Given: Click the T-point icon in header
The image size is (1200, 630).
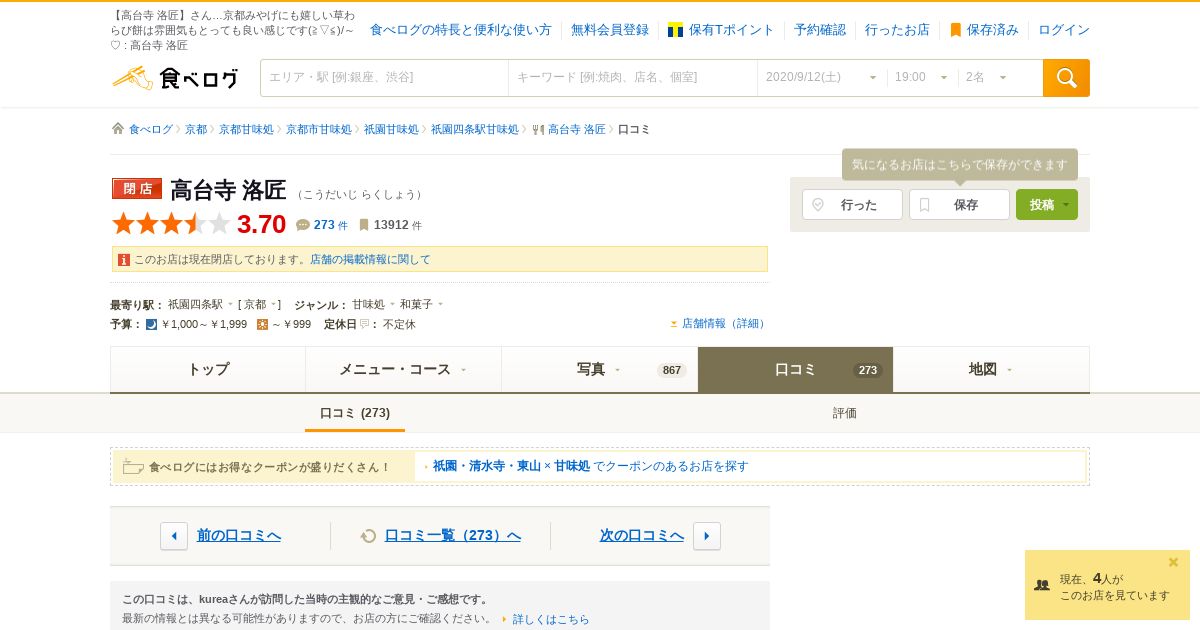Looking at the screenshot, I should click(675, 30).
